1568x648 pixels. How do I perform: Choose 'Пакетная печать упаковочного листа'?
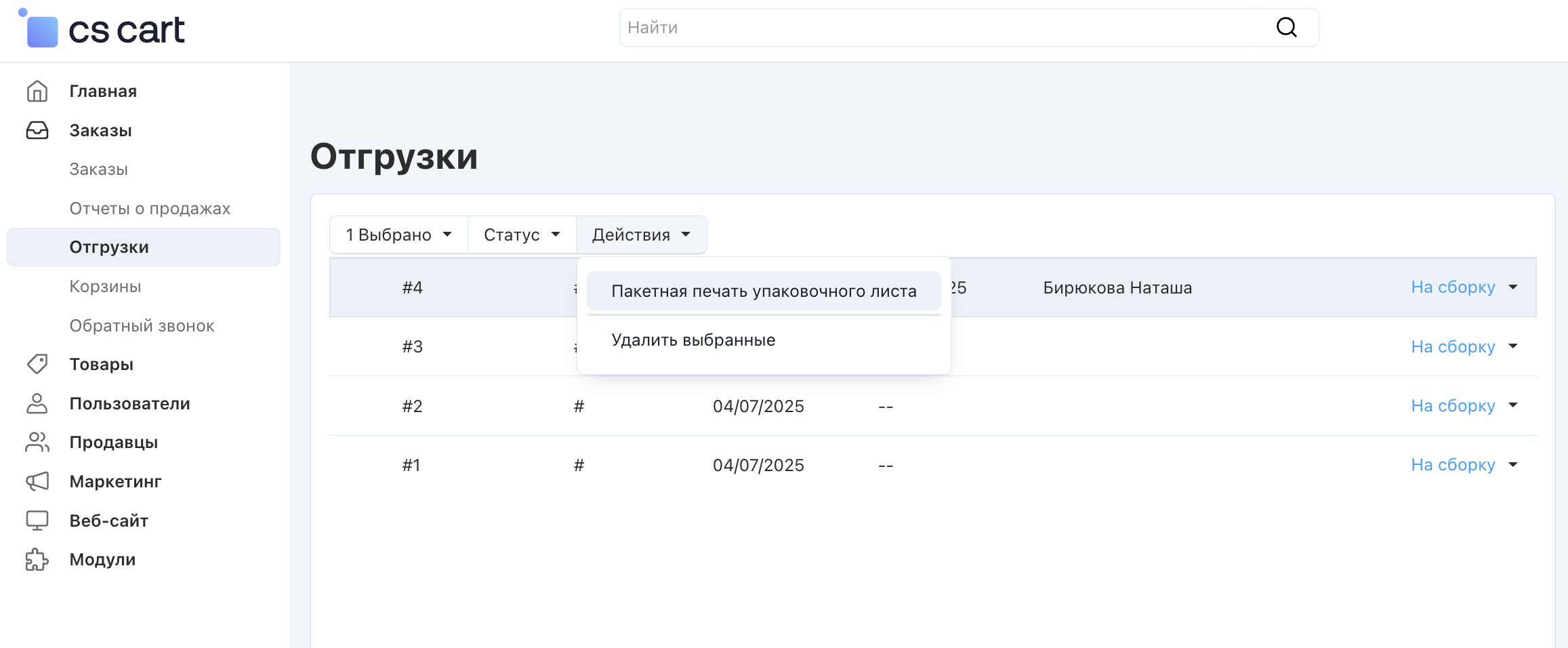[764, 291]
